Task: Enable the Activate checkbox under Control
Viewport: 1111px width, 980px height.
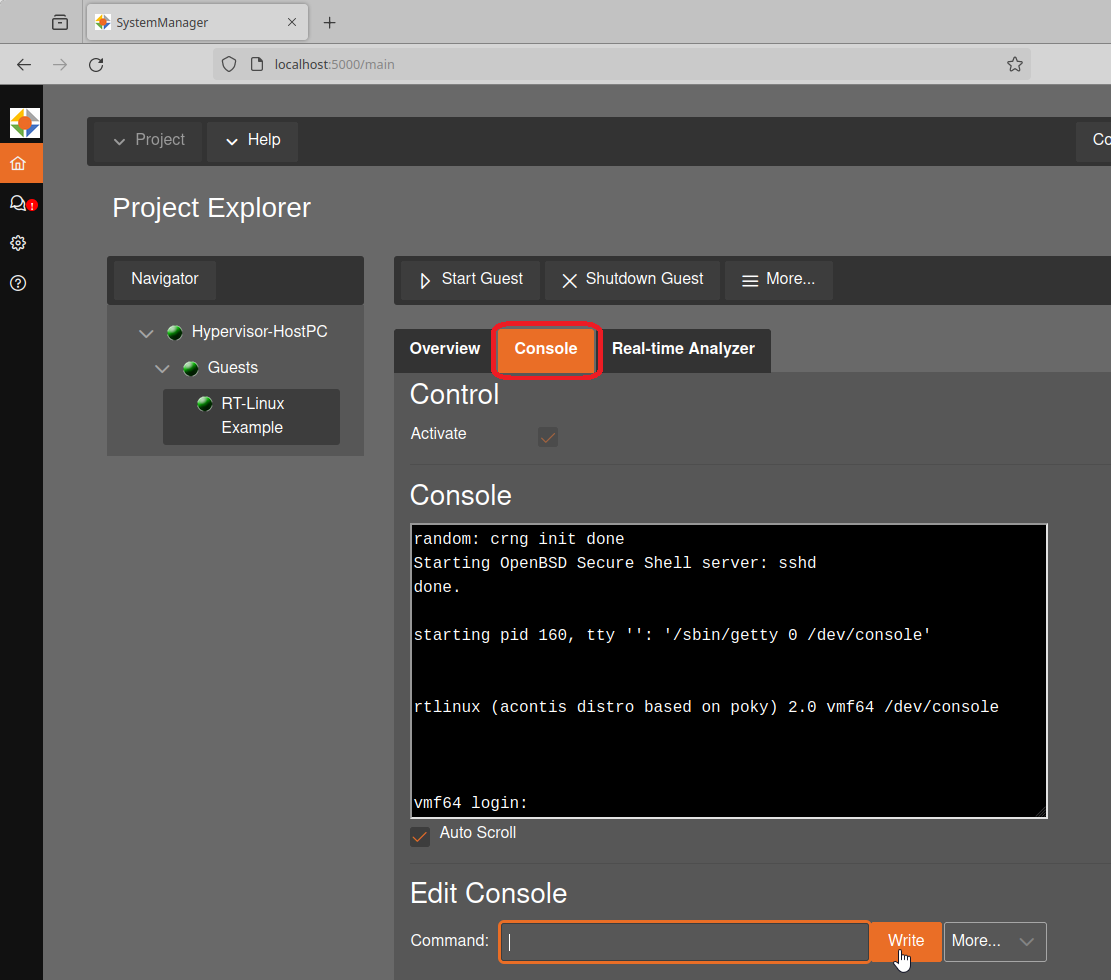Action: point(547,437)
